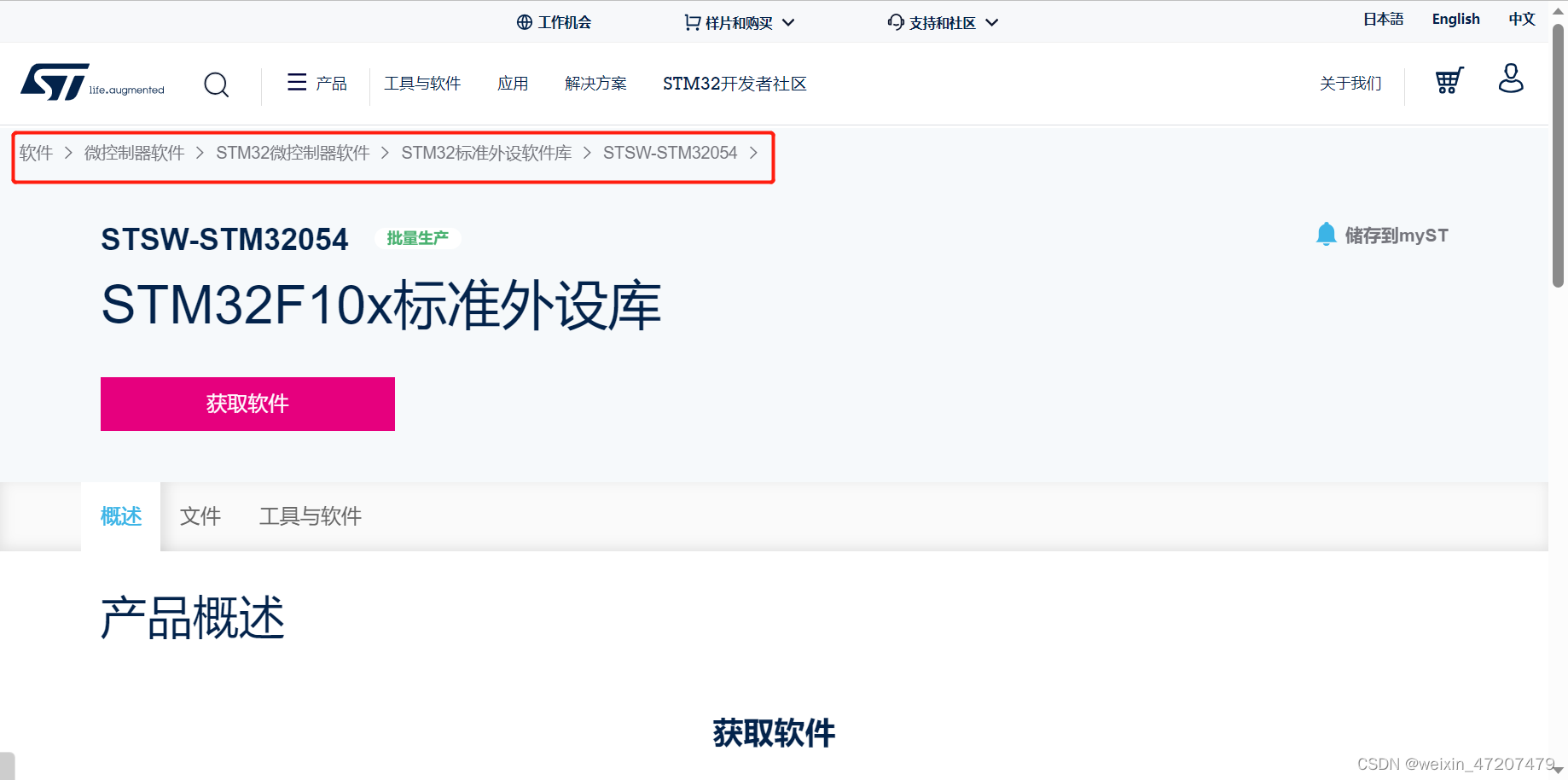Click the STM32F10x标准外设库 heading

point(381,306)
